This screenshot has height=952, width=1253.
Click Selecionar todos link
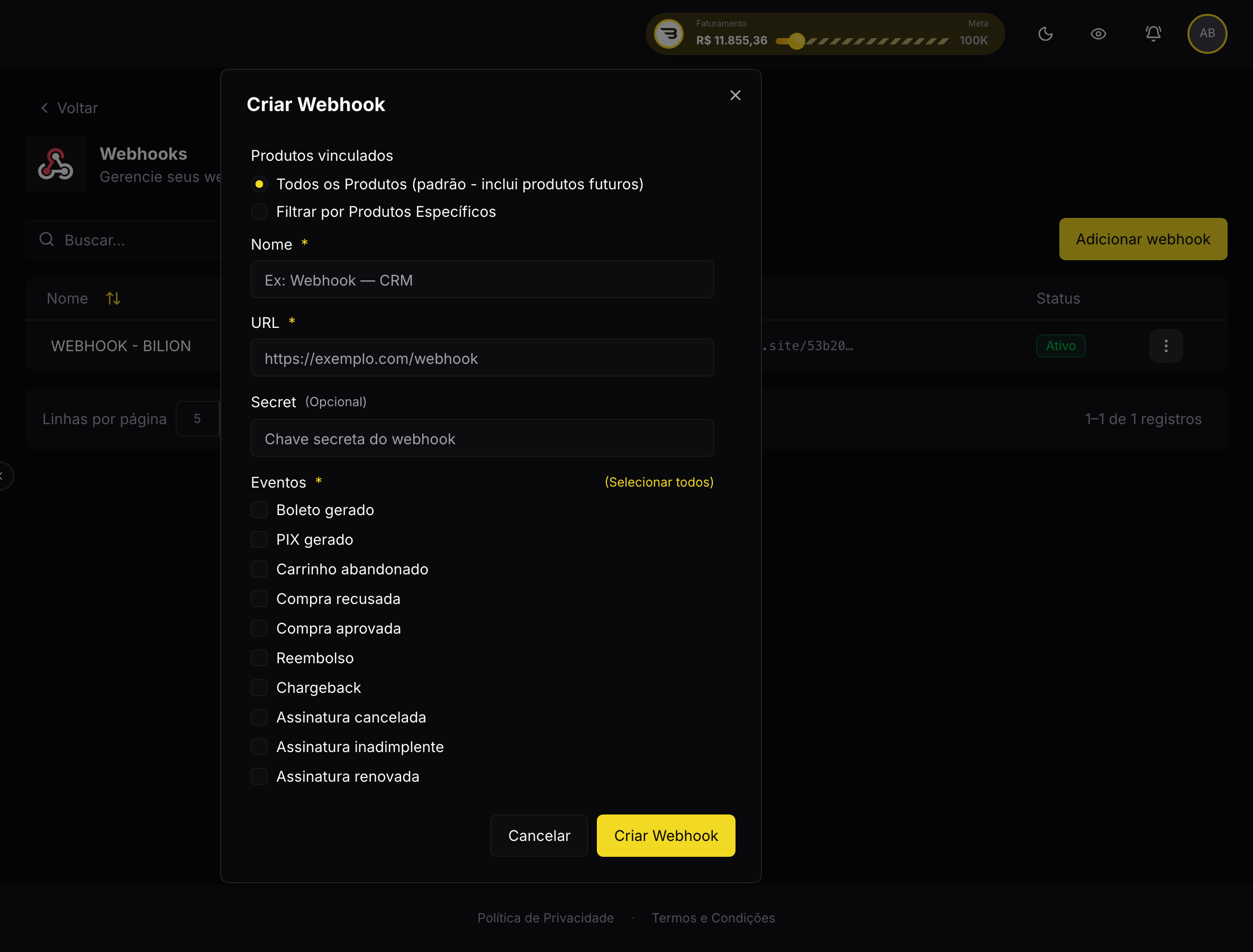point(659,482)
